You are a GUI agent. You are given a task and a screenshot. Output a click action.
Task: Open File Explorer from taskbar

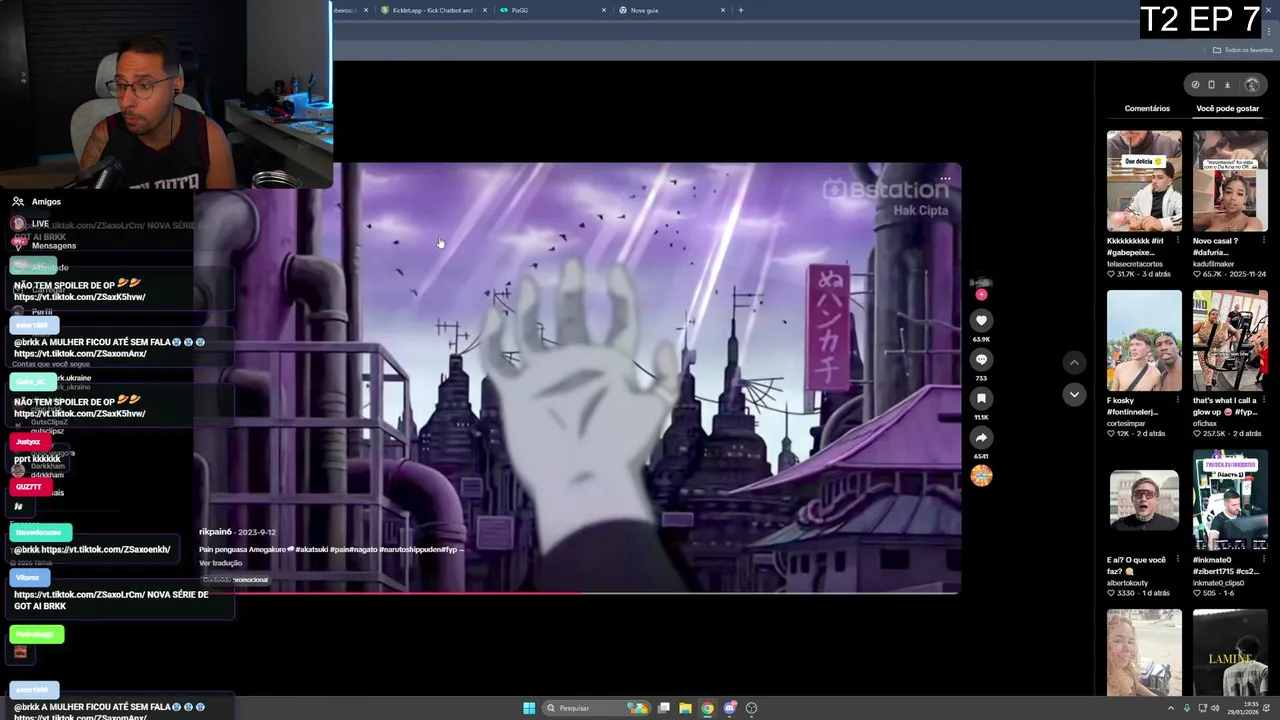coord(685,708)
